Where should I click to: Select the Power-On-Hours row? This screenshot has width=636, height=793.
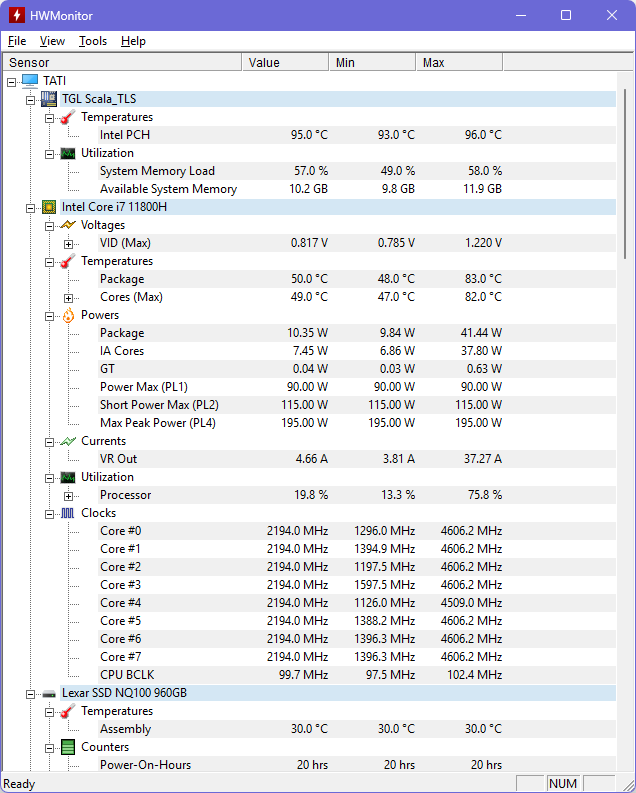(x=357, y=765)
